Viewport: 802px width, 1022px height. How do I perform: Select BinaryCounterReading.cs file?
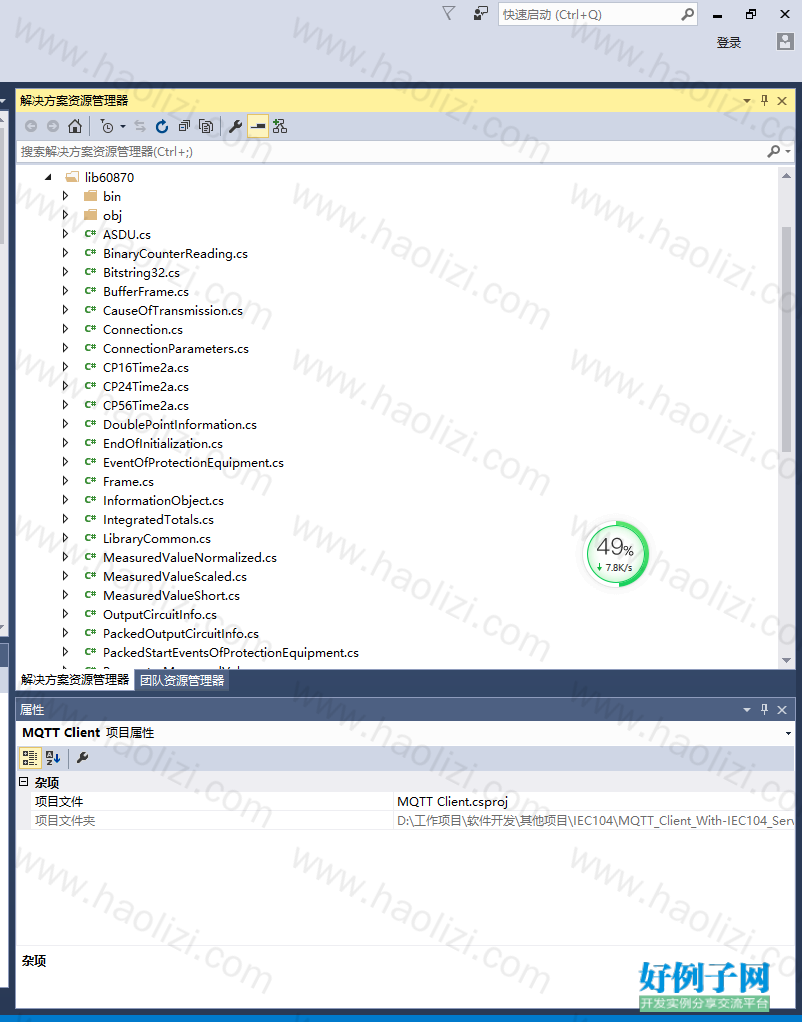[175, 254]
